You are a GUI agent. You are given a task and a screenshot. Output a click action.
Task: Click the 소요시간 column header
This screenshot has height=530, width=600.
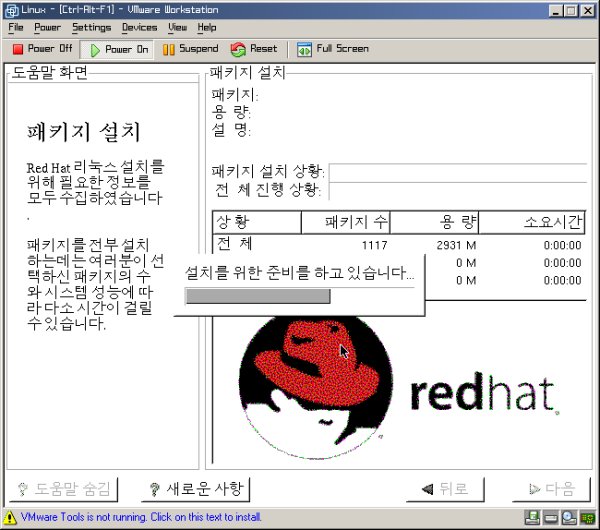click(532, 222)
